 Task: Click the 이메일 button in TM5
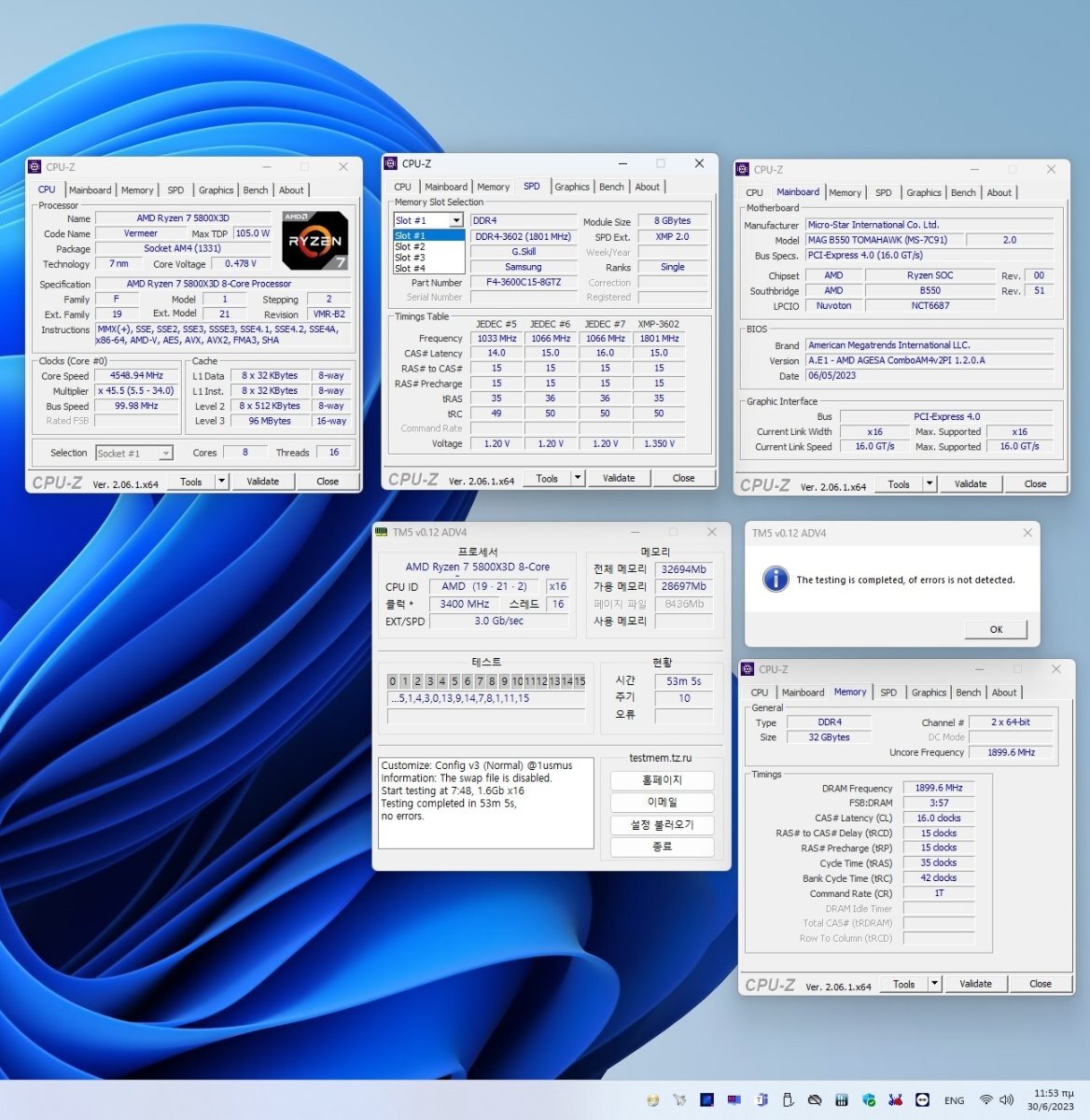[x=663, y=803]
